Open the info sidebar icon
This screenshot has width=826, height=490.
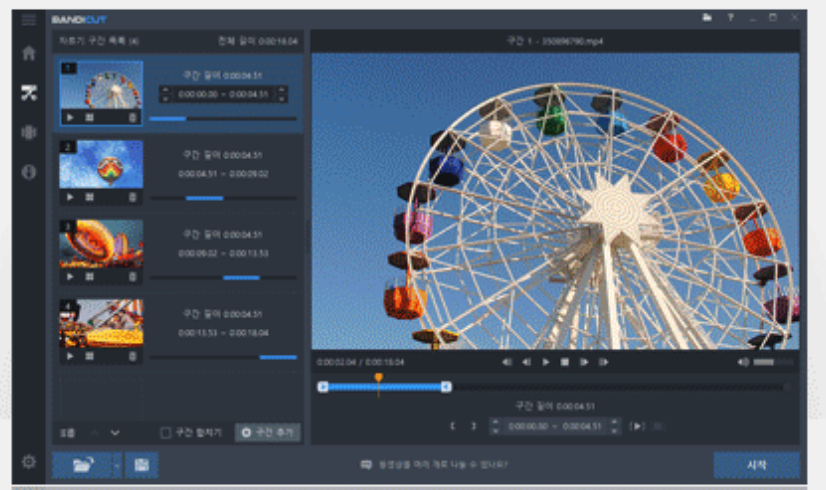coord(29,172)
